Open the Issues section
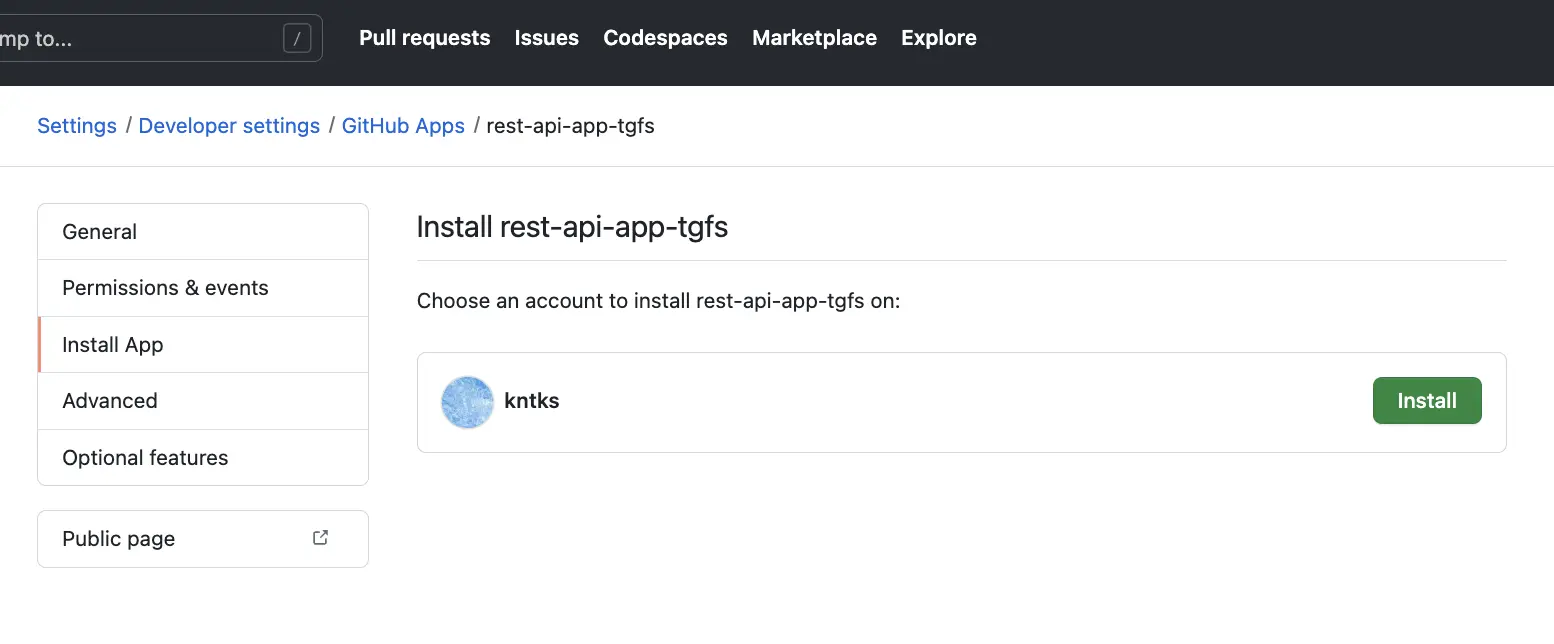 pyautogui.click(x=546, y=38)
